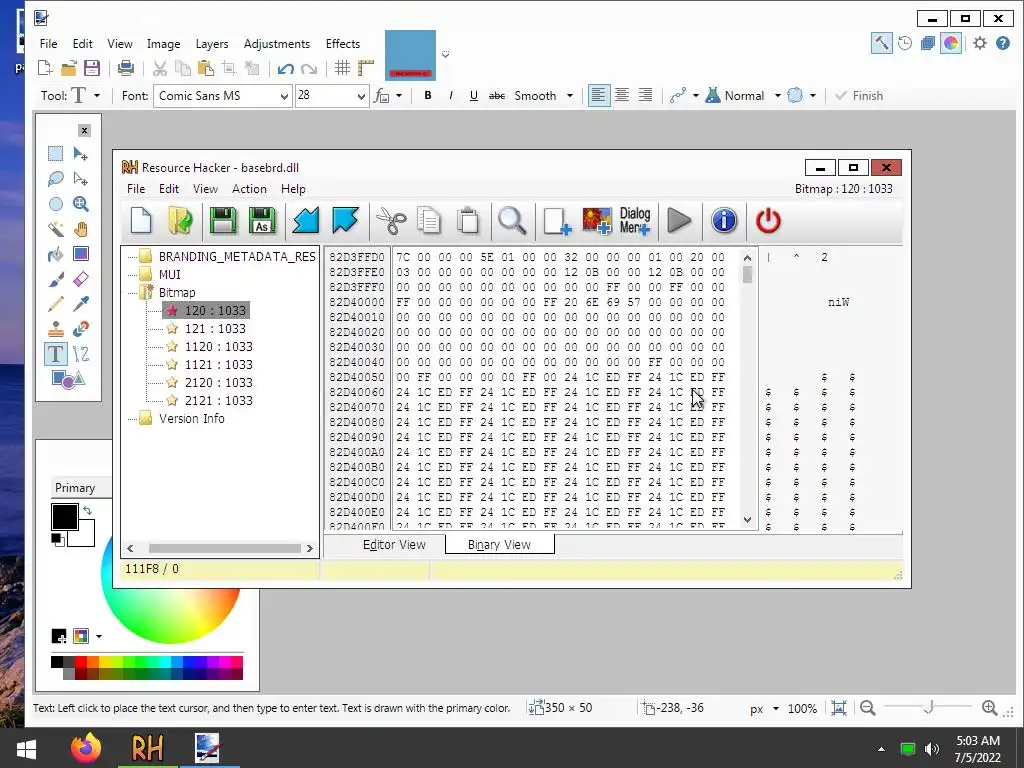The width and height of the screenshot is (1024, 768).
Task: Select the Magic Wand tool
Action: pyautogui.click(x=56, y=229)
